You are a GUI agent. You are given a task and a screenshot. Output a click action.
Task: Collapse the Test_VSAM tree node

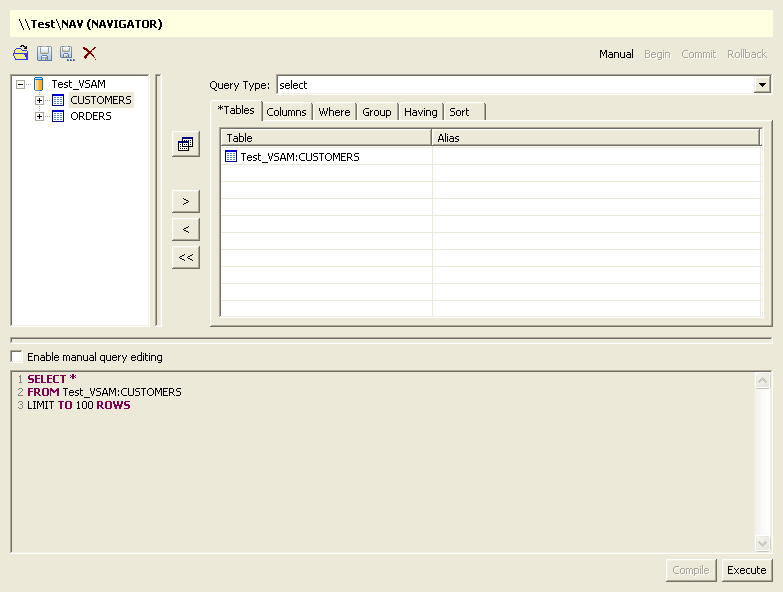pos(21,84)
